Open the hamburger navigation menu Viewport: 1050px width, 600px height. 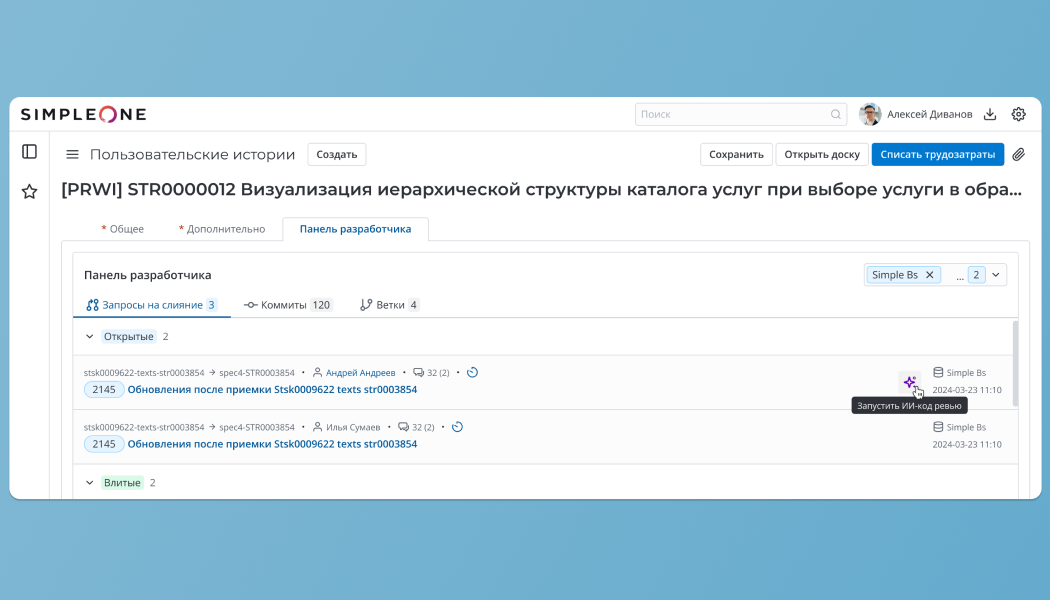tap(71, 154)
